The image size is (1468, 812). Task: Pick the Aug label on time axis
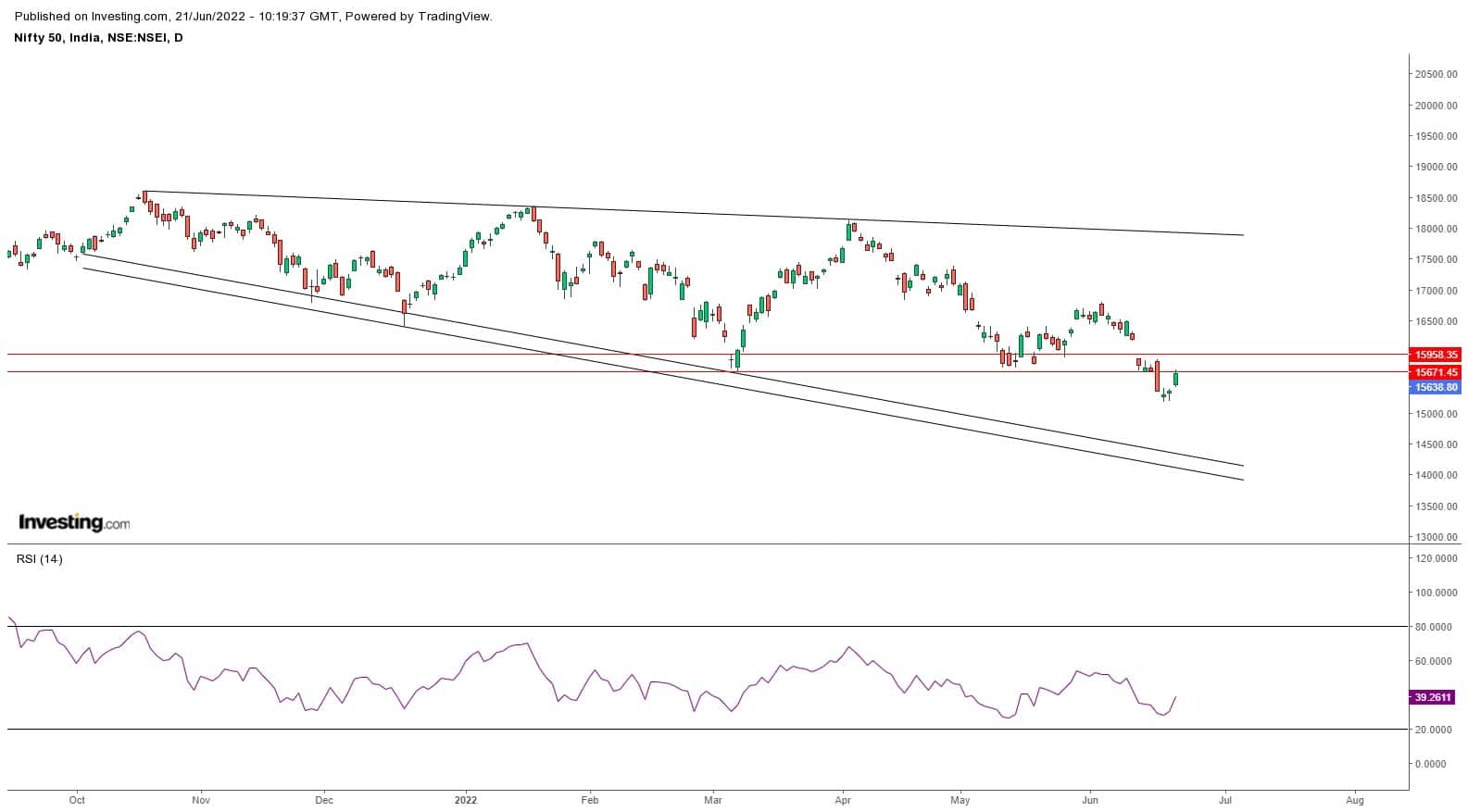(x=1354, y=800)
